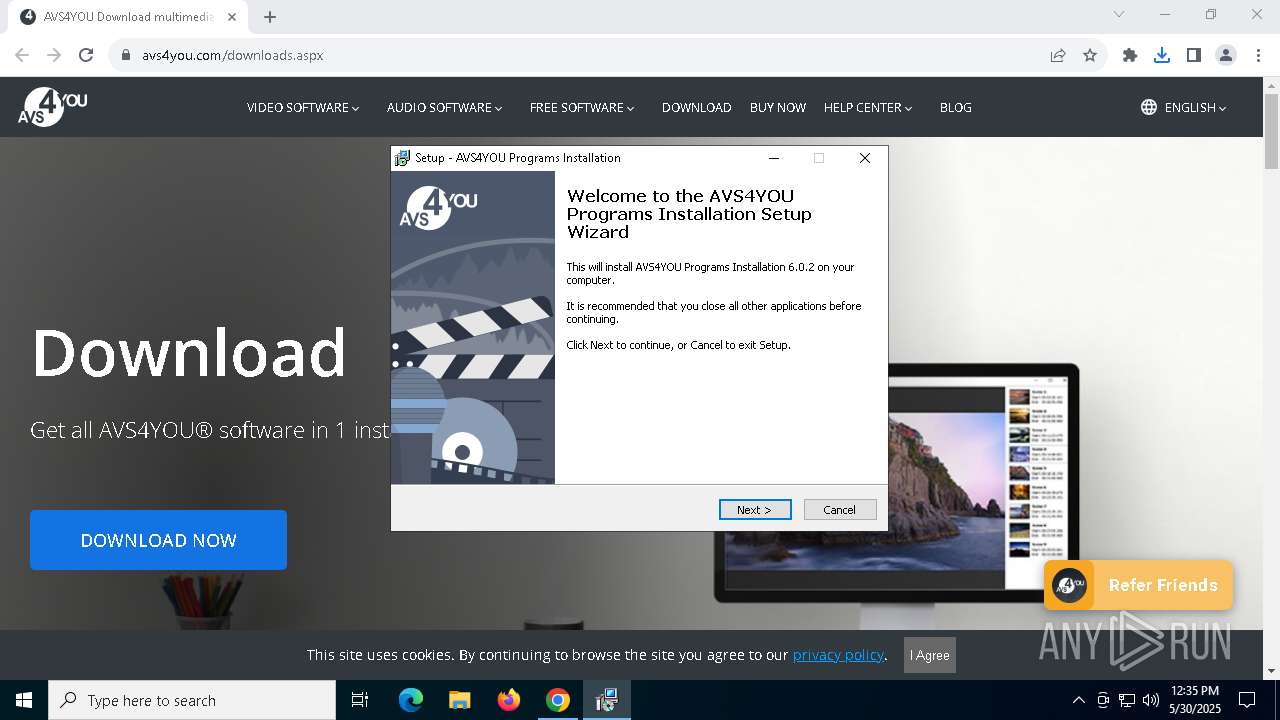
Task: Click the network icon in system tray
Action: click(1127, 700)
